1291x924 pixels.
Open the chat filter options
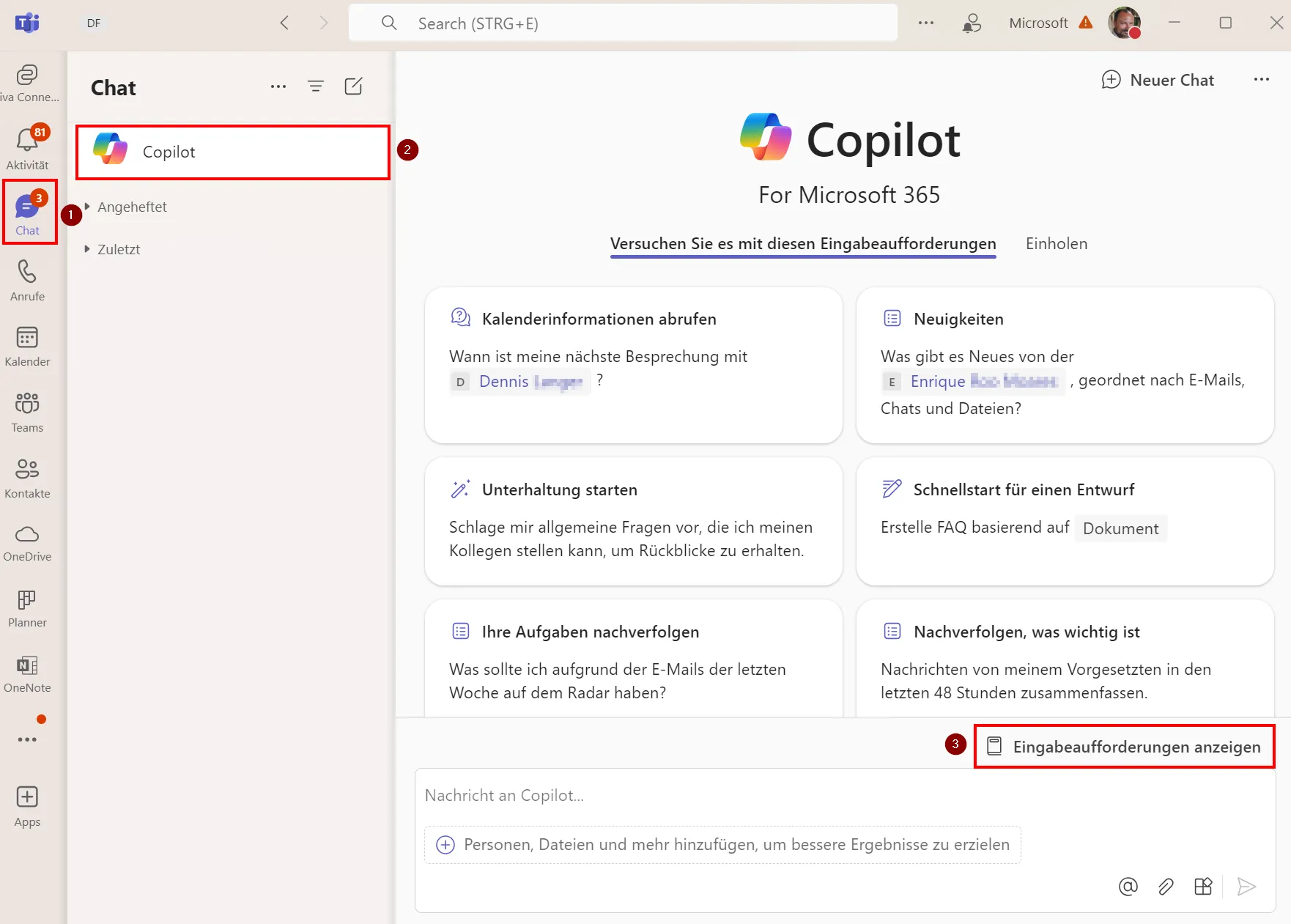(x=316, y=86)
